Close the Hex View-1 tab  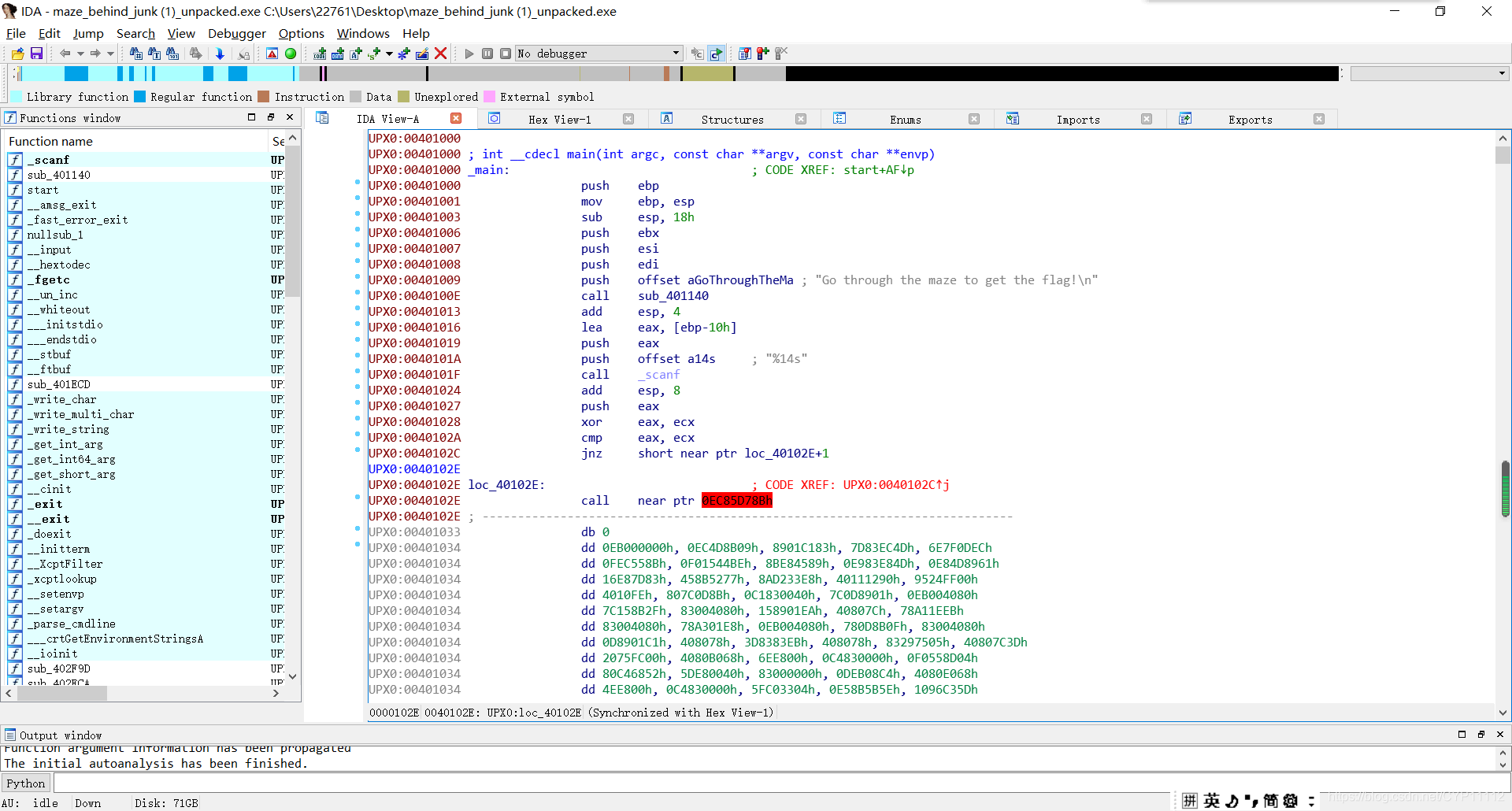coord(628,119)
